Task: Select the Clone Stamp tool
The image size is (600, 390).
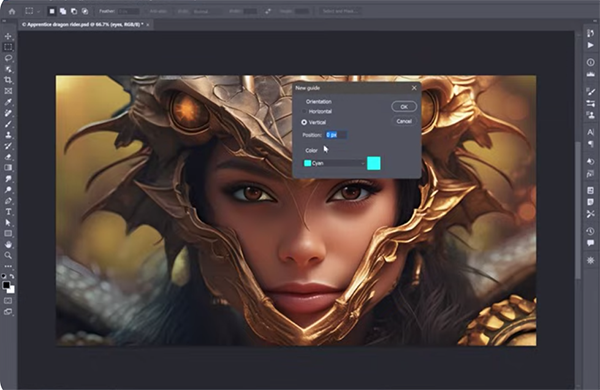Action: tap(8, 135)
